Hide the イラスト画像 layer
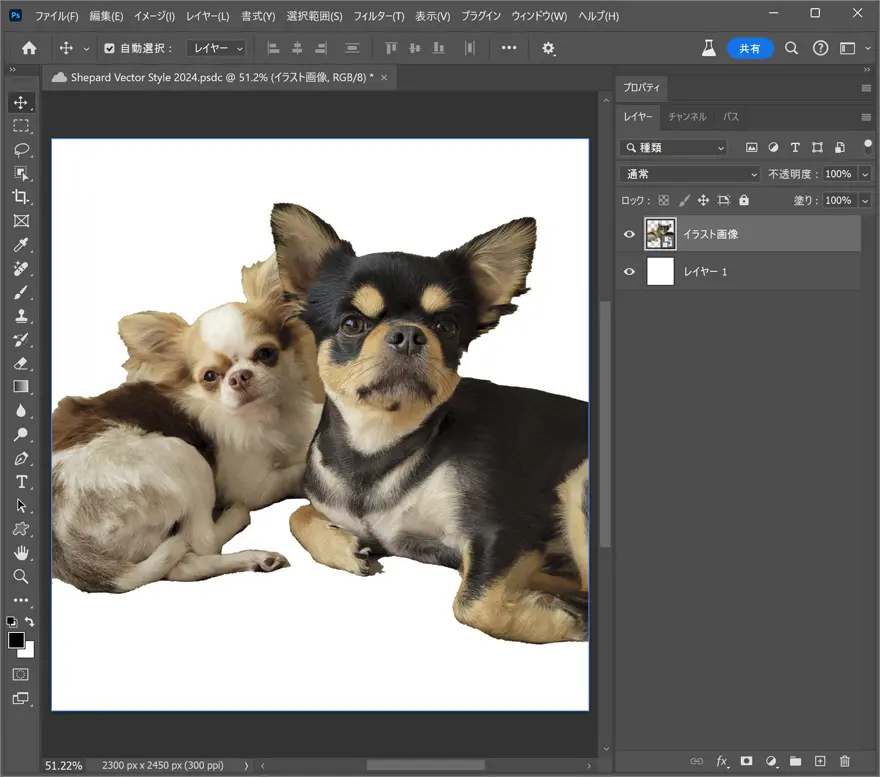This screenshot has width=880, height=777. point(629,234)
